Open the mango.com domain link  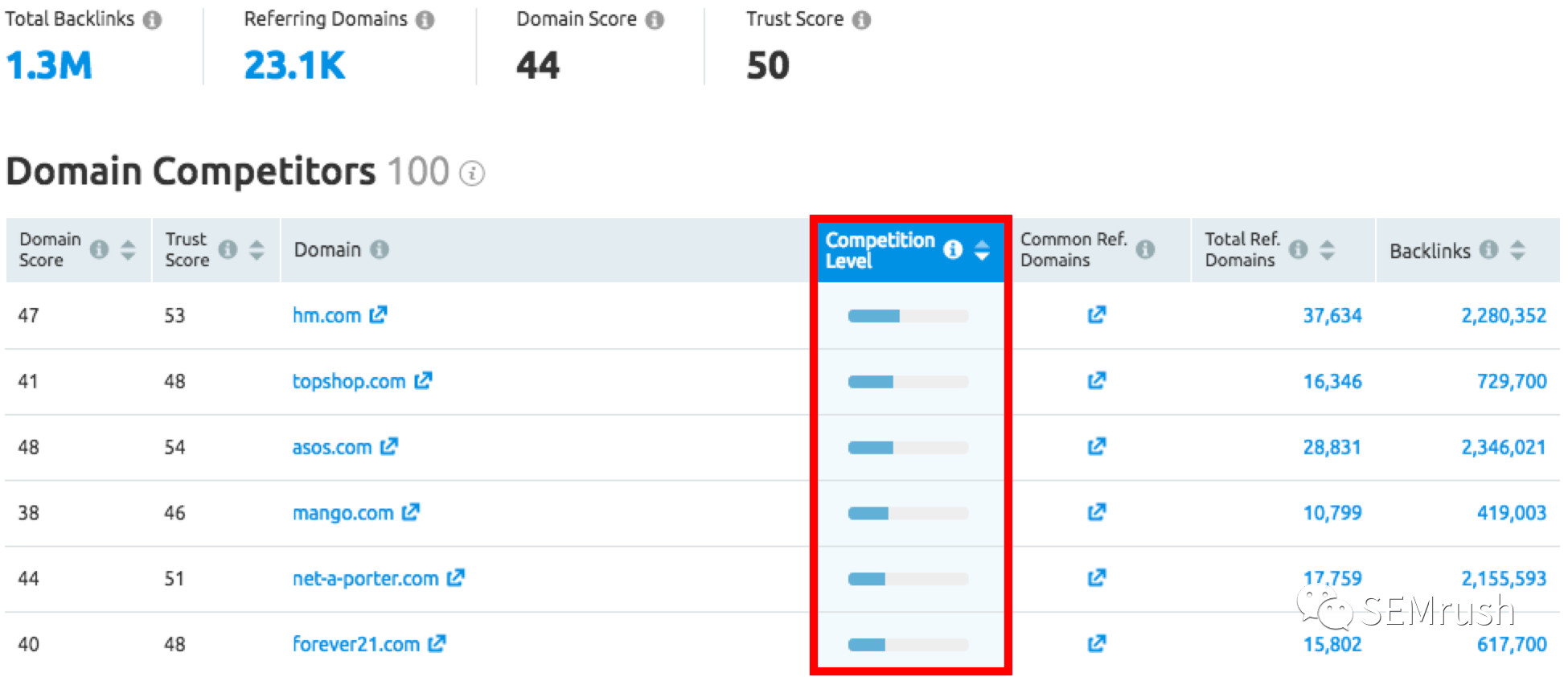coord(343,513)
